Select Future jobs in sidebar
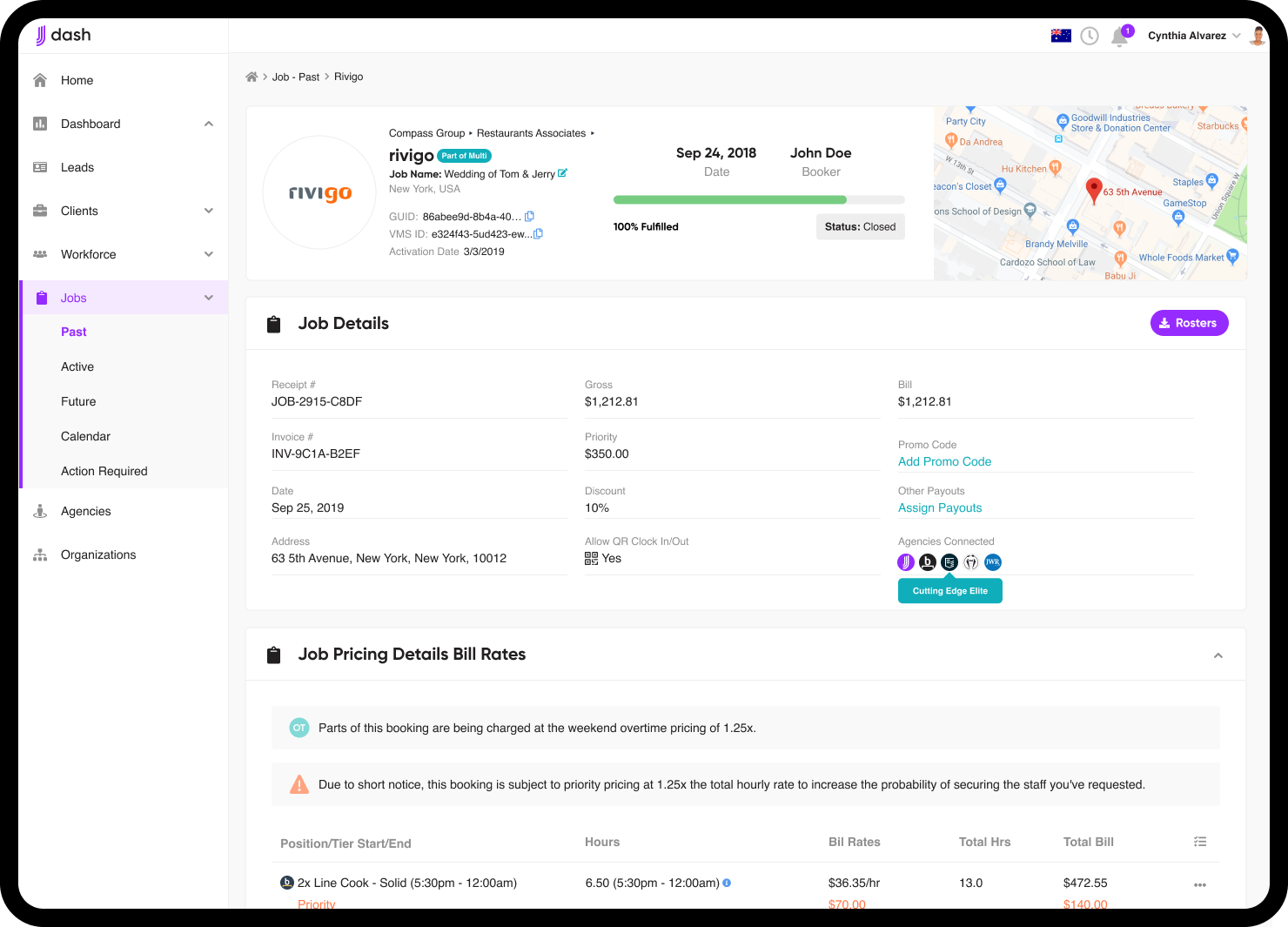Image resolution: width=1288 pixels, height=927 pixels. click(78, 401)
